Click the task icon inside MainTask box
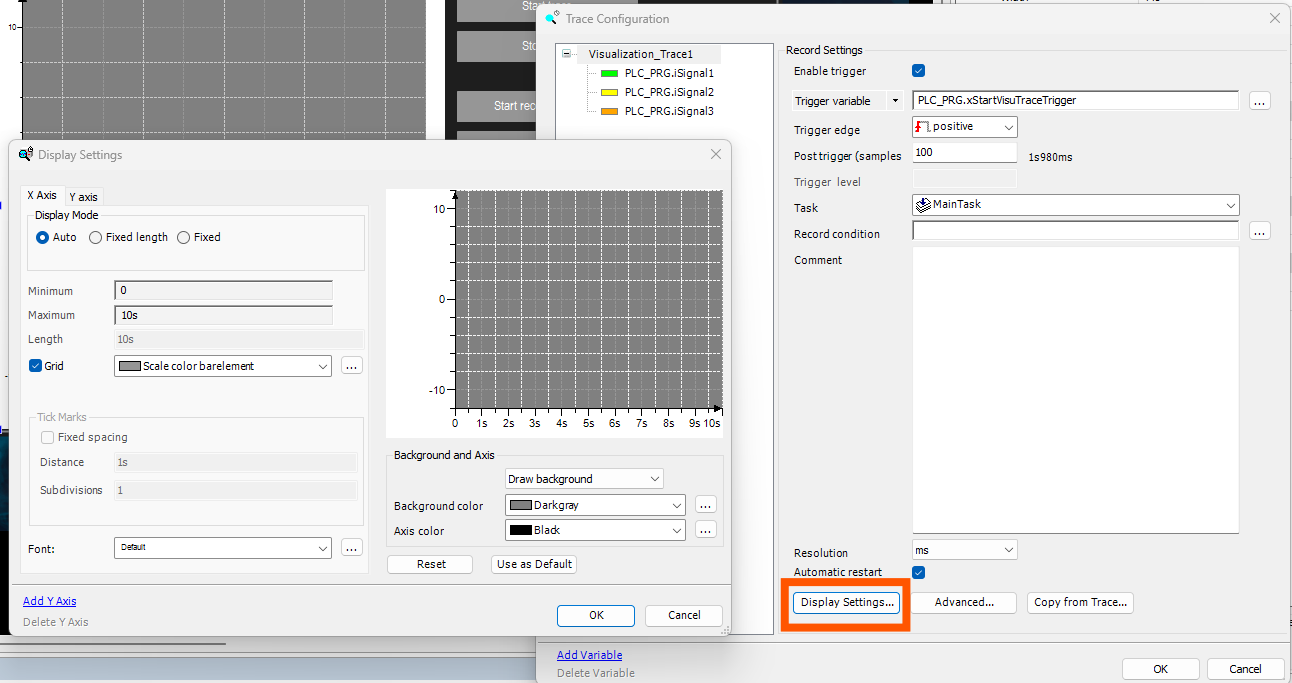Screen dimensions: 1292x683 coord(921,204)
